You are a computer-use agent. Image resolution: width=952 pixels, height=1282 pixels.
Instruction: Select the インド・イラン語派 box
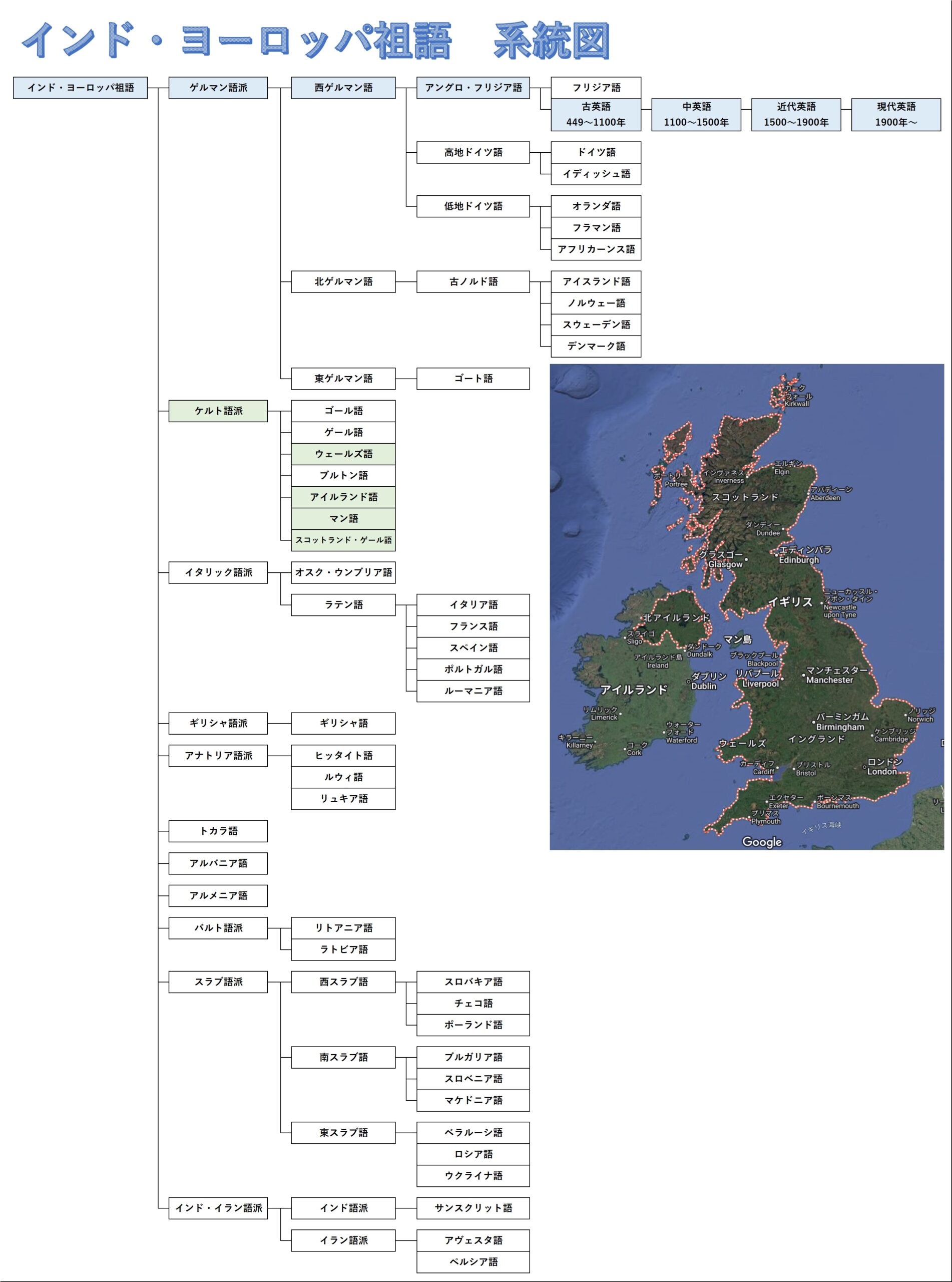pyautogui.click(x=218, y=1208)
